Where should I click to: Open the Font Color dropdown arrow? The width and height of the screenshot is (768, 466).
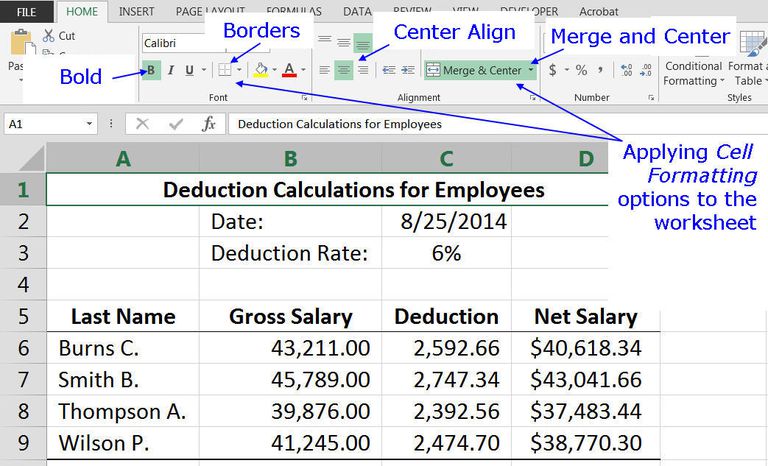(303, 70)
